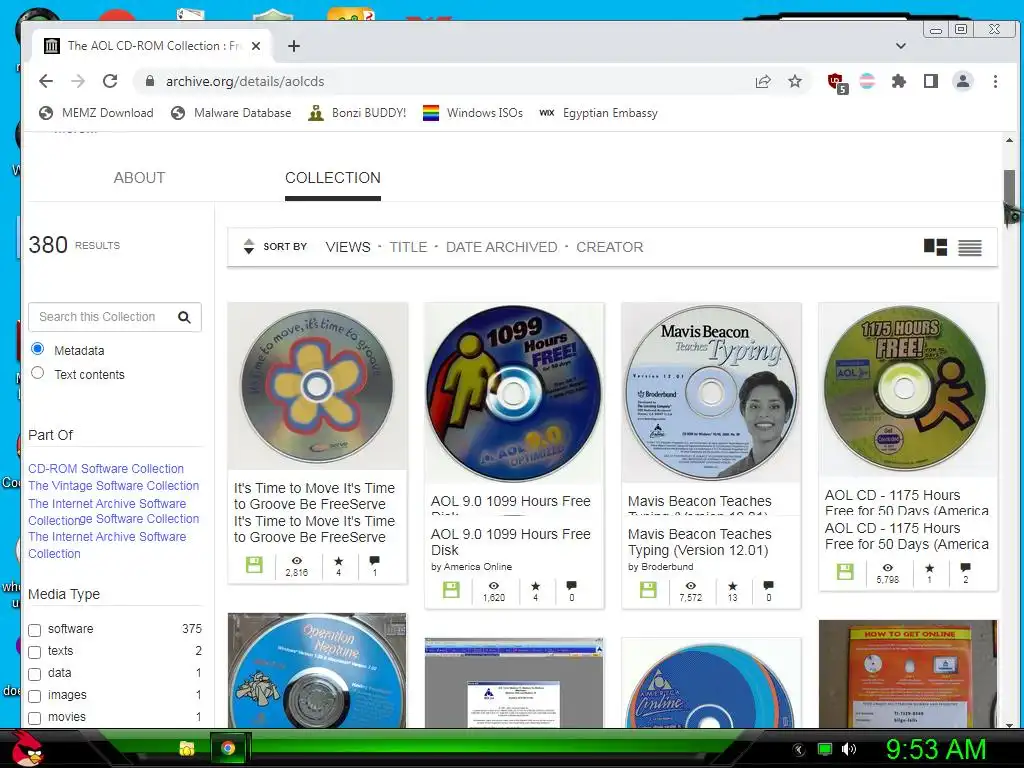
Task: Click the address bar URL archive.org/details/aolcds
Action: [245, 82]
